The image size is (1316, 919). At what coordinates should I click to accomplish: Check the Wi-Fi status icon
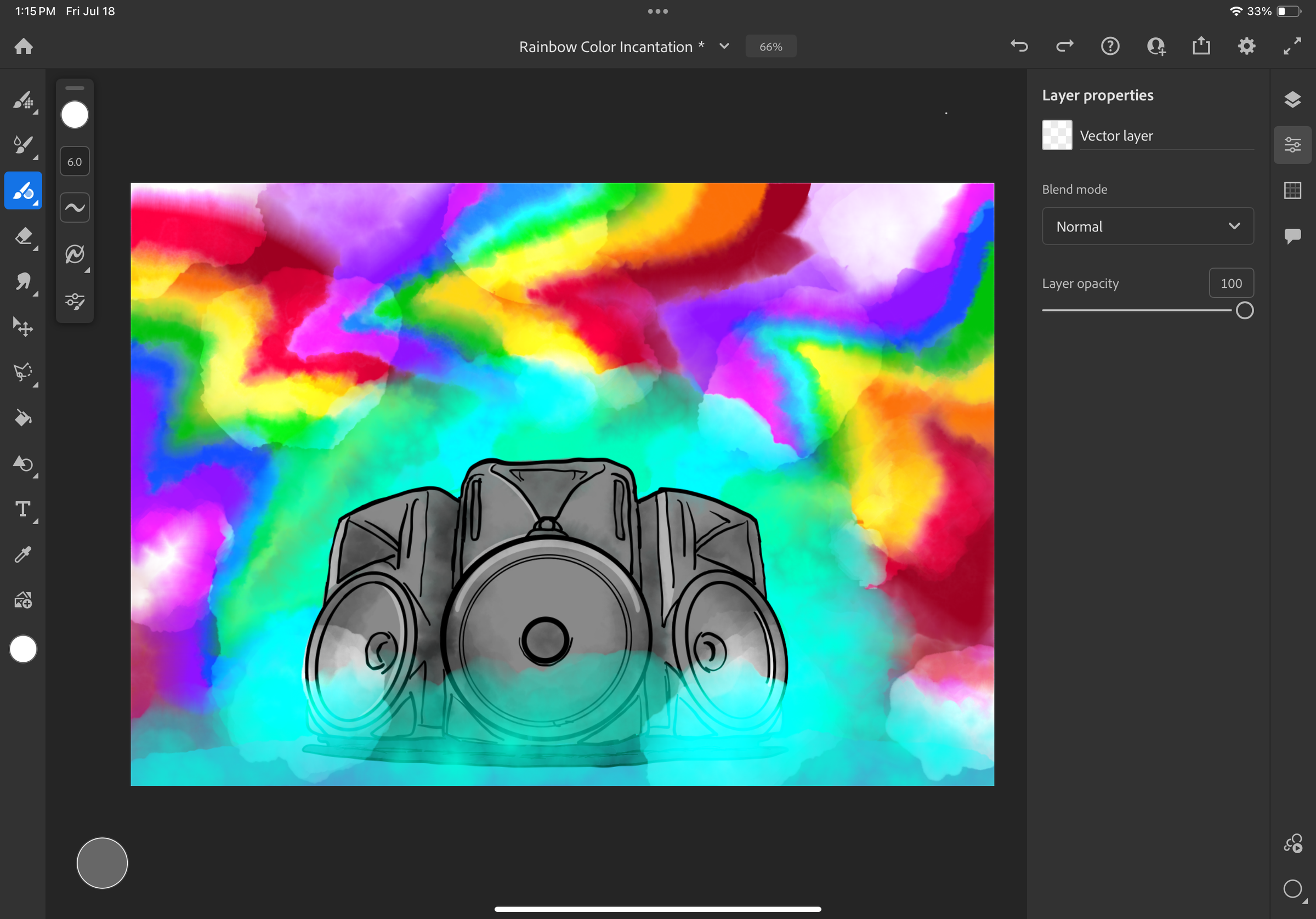click(x=1236, y=12)
